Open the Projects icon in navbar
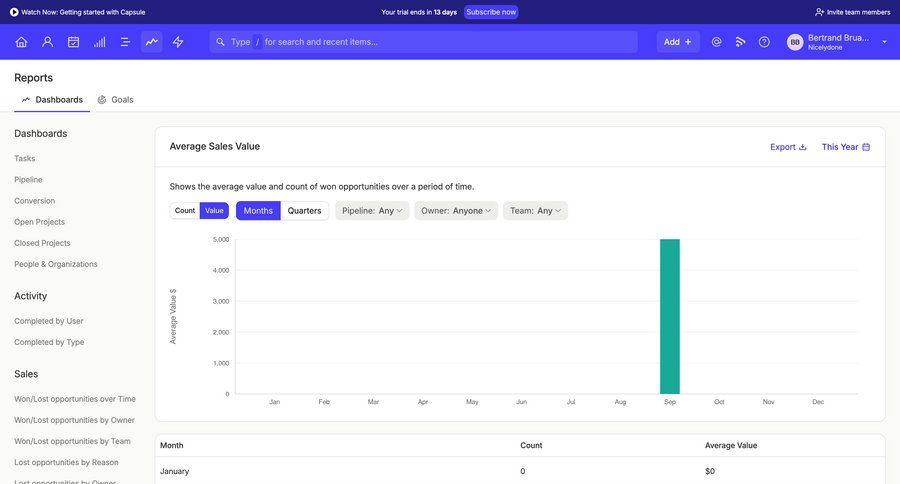The width and height of the screenshot is (900, 484). coord(125,42)
